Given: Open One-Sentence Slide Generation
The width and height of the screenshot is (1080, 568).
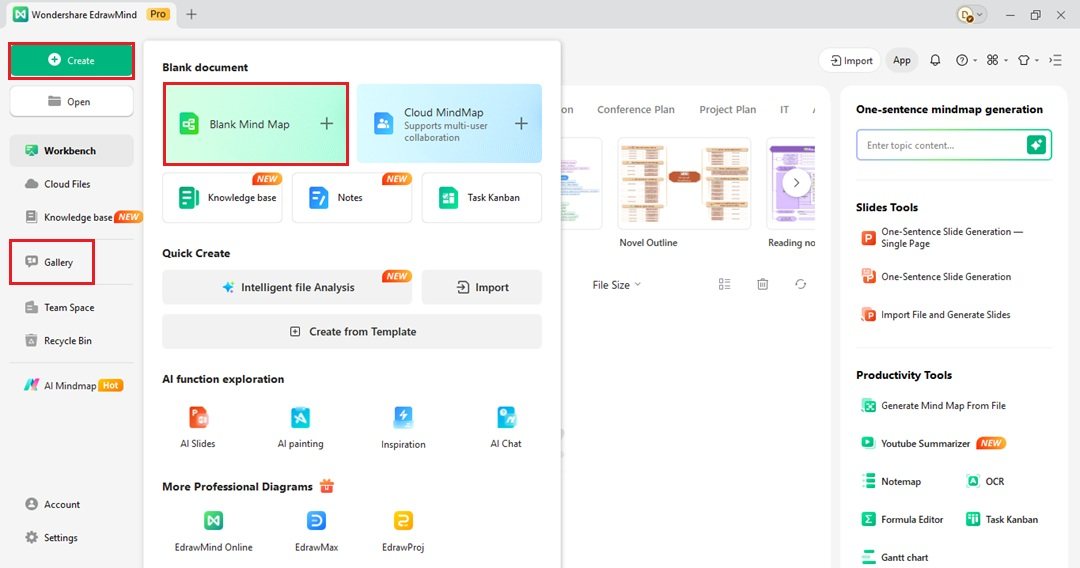Looking at the screenshot, I should tap(936, 276).
